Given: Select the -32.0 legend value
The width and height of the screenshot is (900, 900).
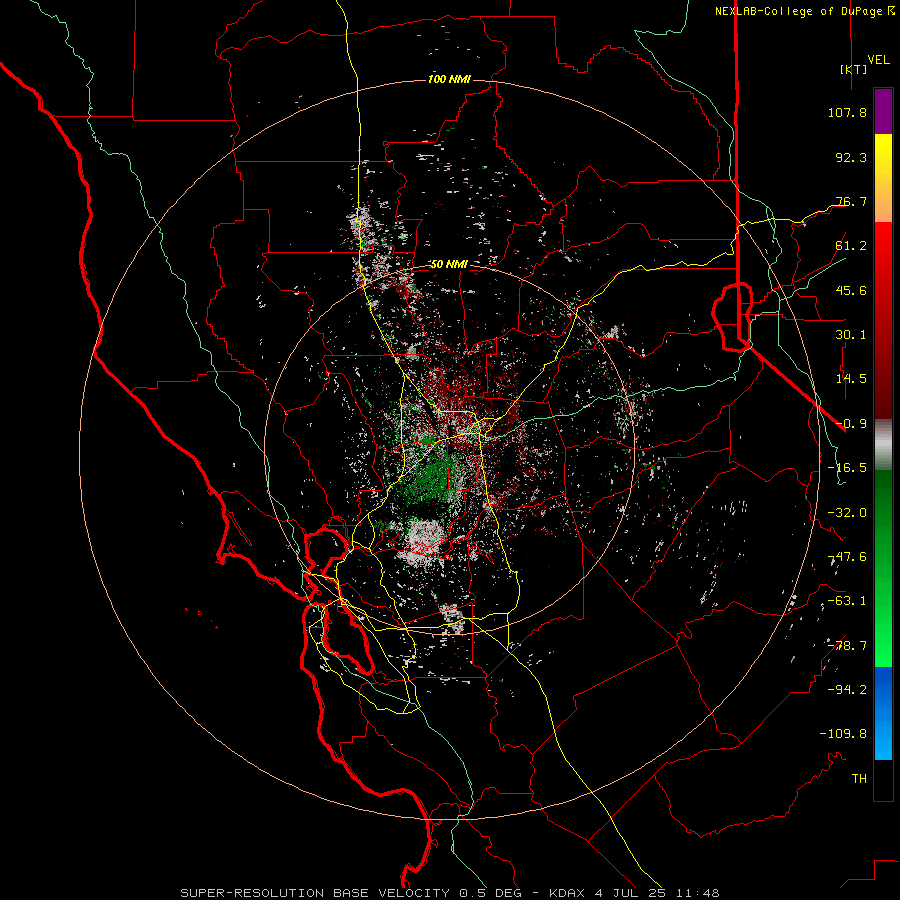Looking at the screenshot, I should [x=847, y=513].
